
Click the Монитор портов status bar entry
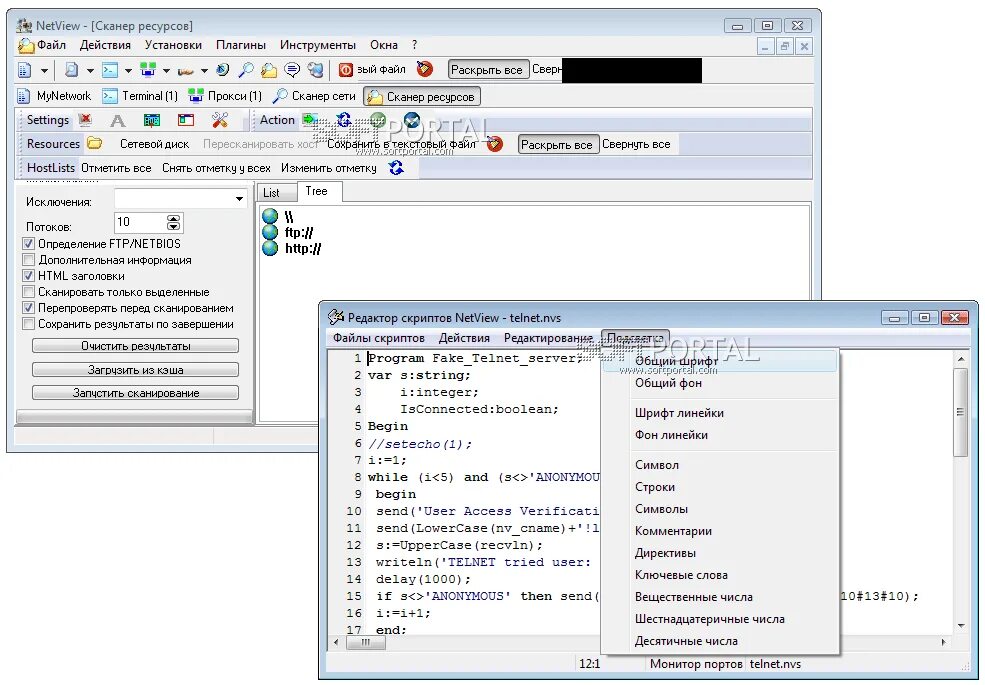(695, 664)
